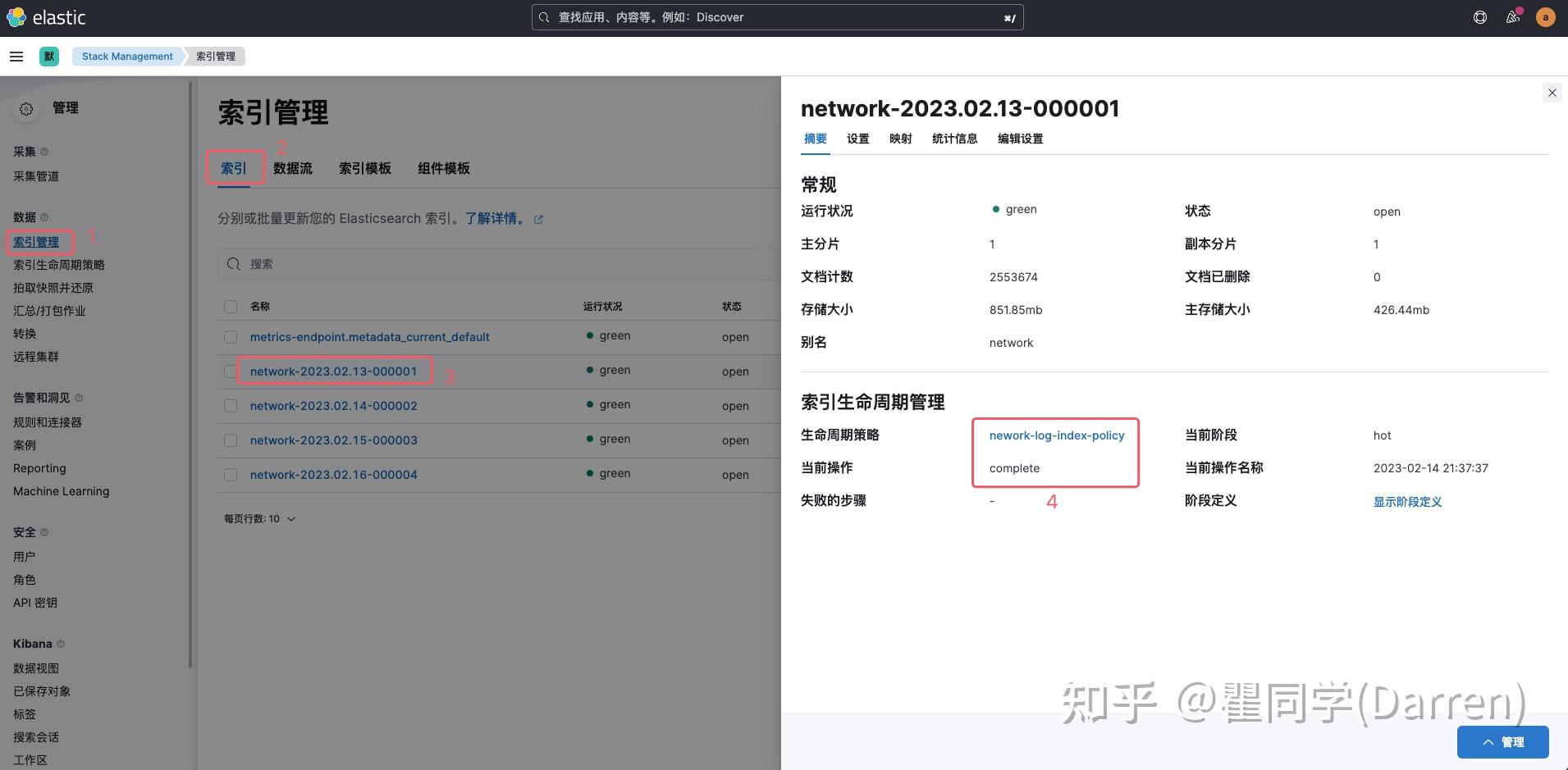Open the 管理 actions menu at bottom right
Viewport: 1568px width, 770px height.
(1503, 742)
